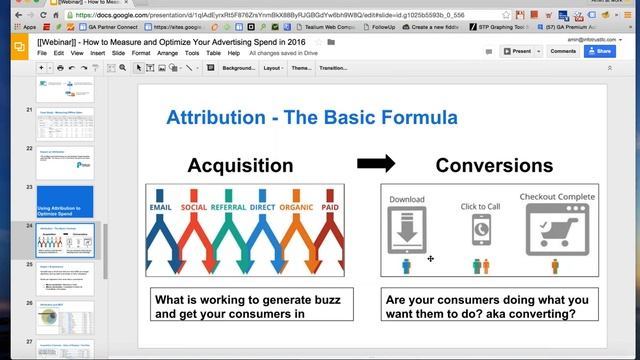Screen dimensions: 640x360
Task: Click the acquisition channels arrows image
Action: 245,230
